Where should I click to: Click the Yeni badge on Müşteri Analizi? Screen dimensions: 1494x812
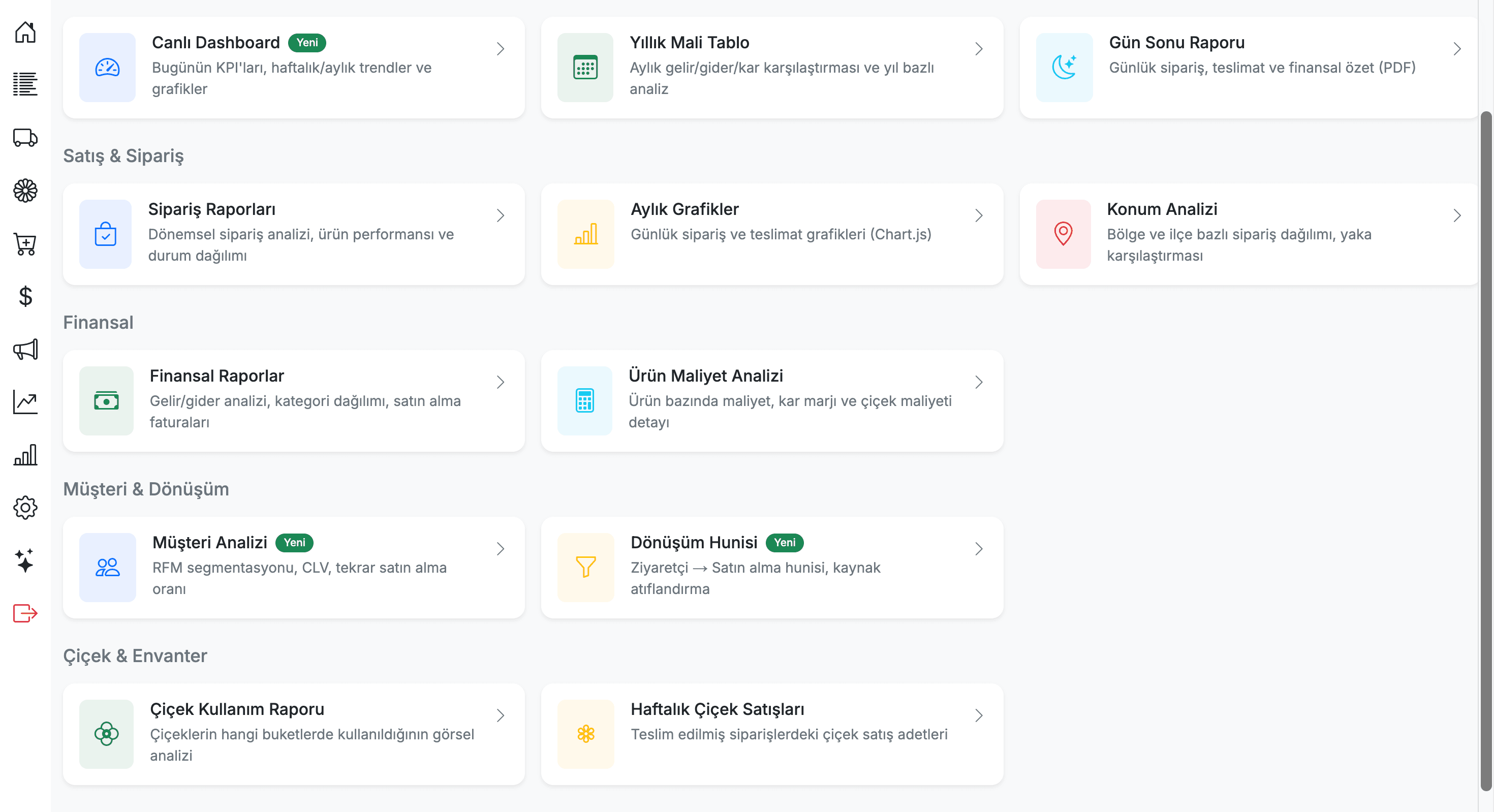point(294,542)
